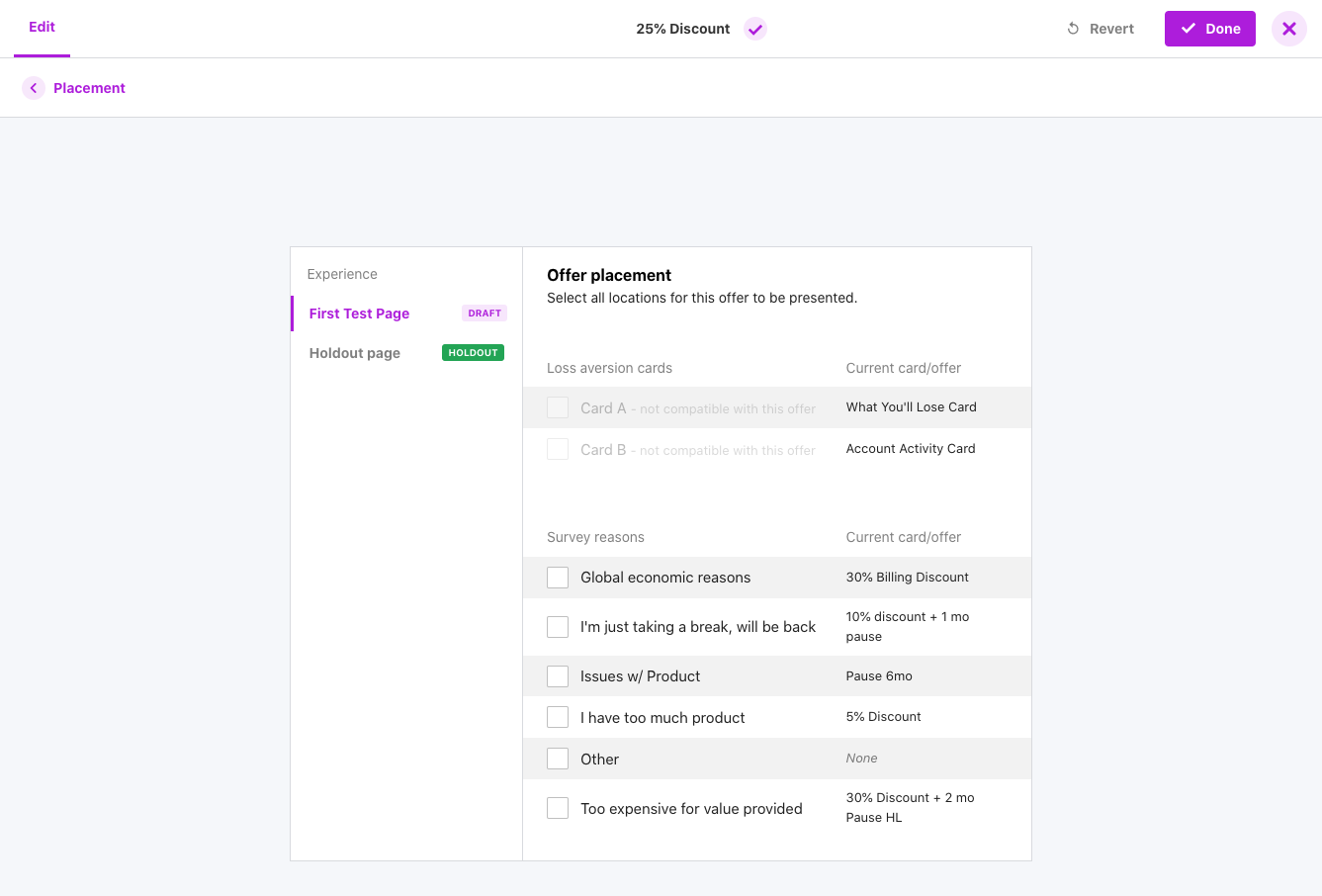
Task: Click the disabled Card A checkbox
Action: point(558,407)
